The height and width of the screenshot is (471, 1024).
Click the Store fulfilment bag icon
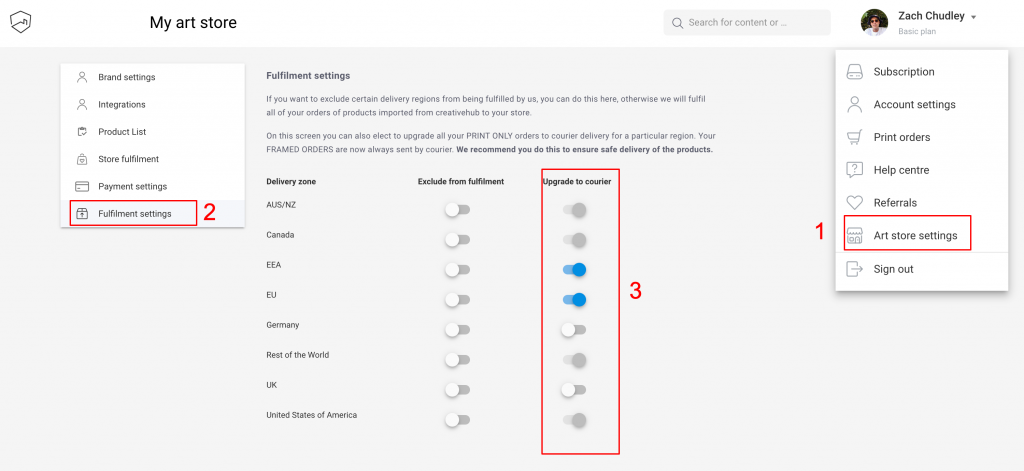[82, 159]
